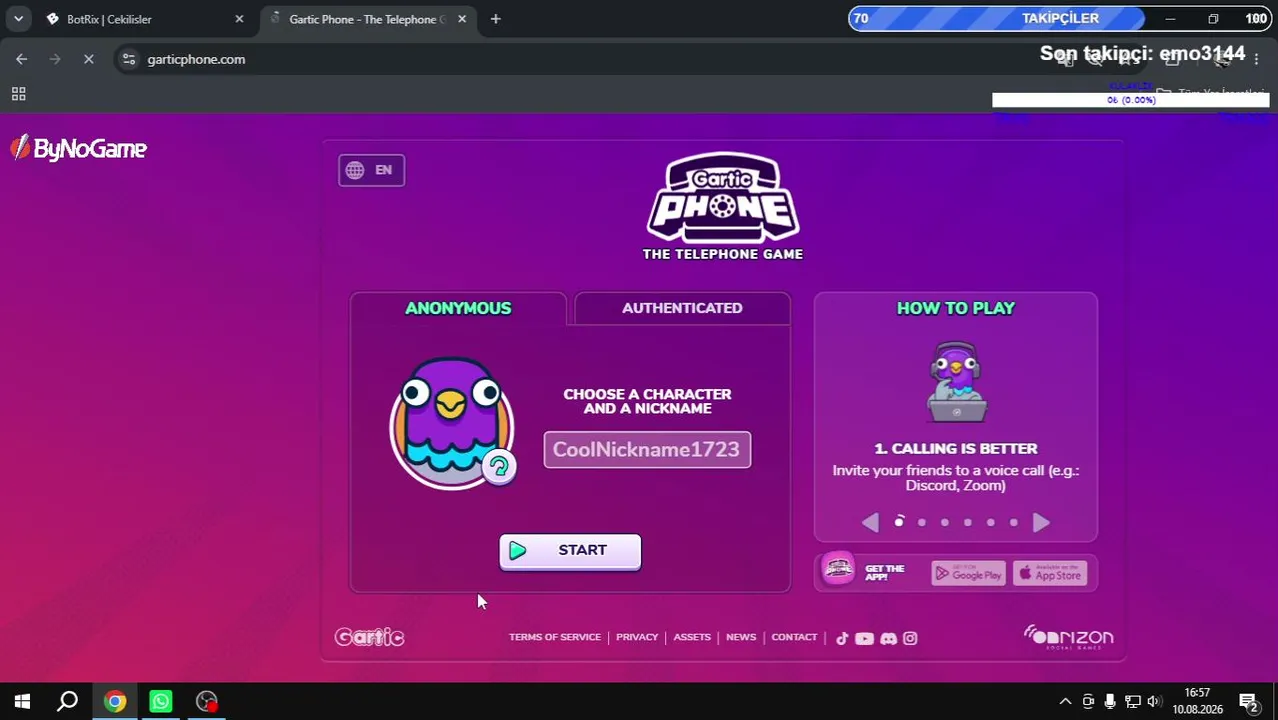Image resolution: width=1278 pixels, height=720 pixels.
Task: Open Windows Start menu
Action: point(22,702)
